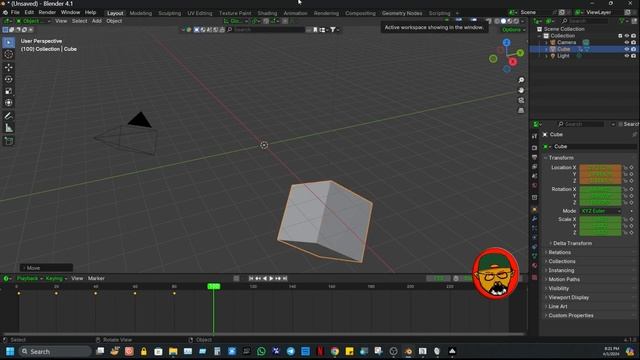Viewport: 640px width, 360px height.
Task: Toggle Camera visibility eye in outliner
Action: point(627,42)
